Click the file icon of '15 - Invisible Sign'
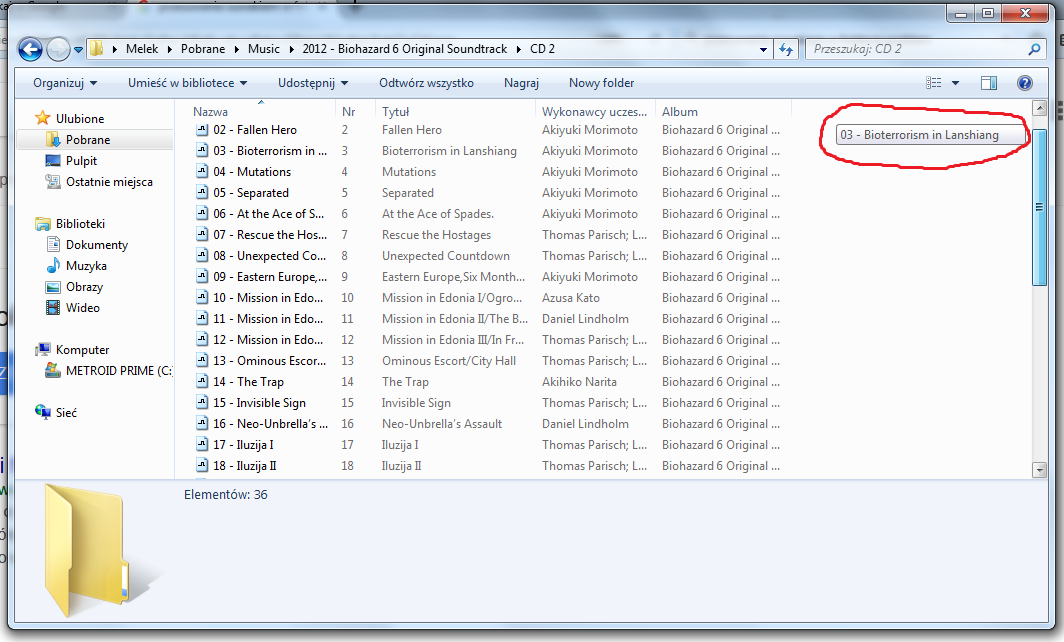The width and height of the screenshot is (1064, 642). 202,402
